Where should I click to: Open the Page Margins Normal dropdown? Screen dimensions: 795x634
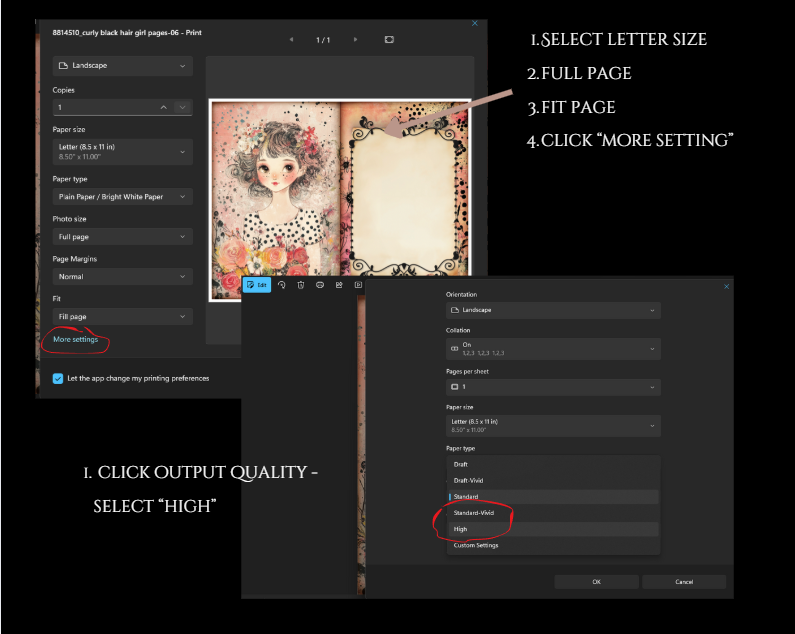pos(123,276)
